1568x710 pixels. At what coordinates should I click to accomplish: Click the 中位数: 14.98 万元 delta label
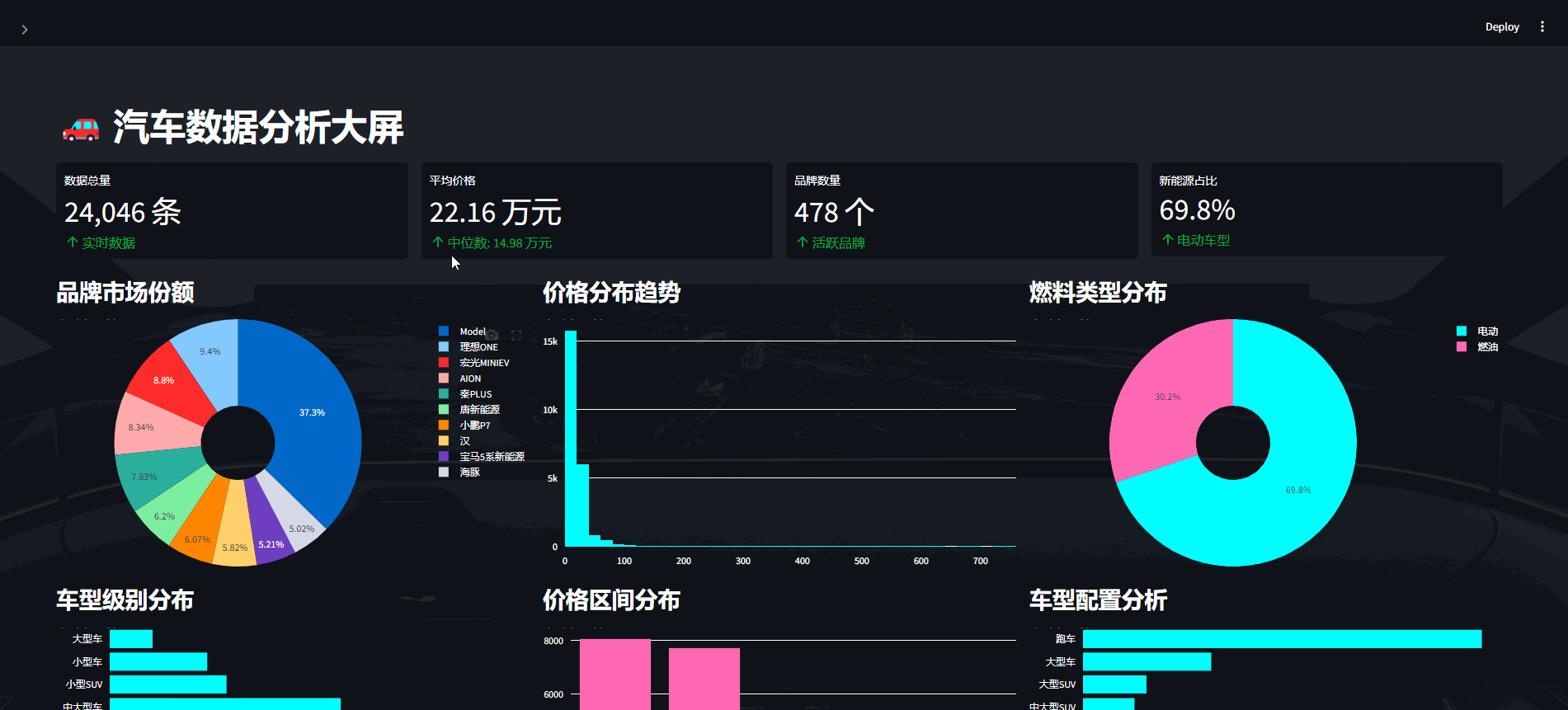[x=499, y=243]
